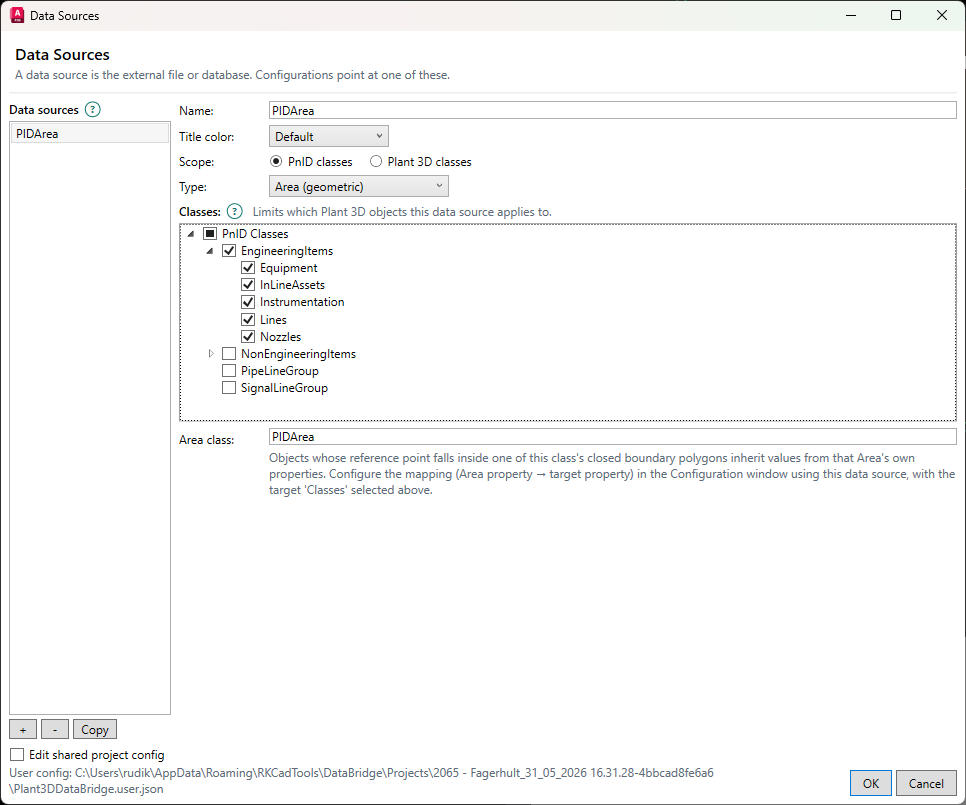Uncheck the Lines checkbox
The width and height of the screenshot is (966, 805).
point(248,320)
